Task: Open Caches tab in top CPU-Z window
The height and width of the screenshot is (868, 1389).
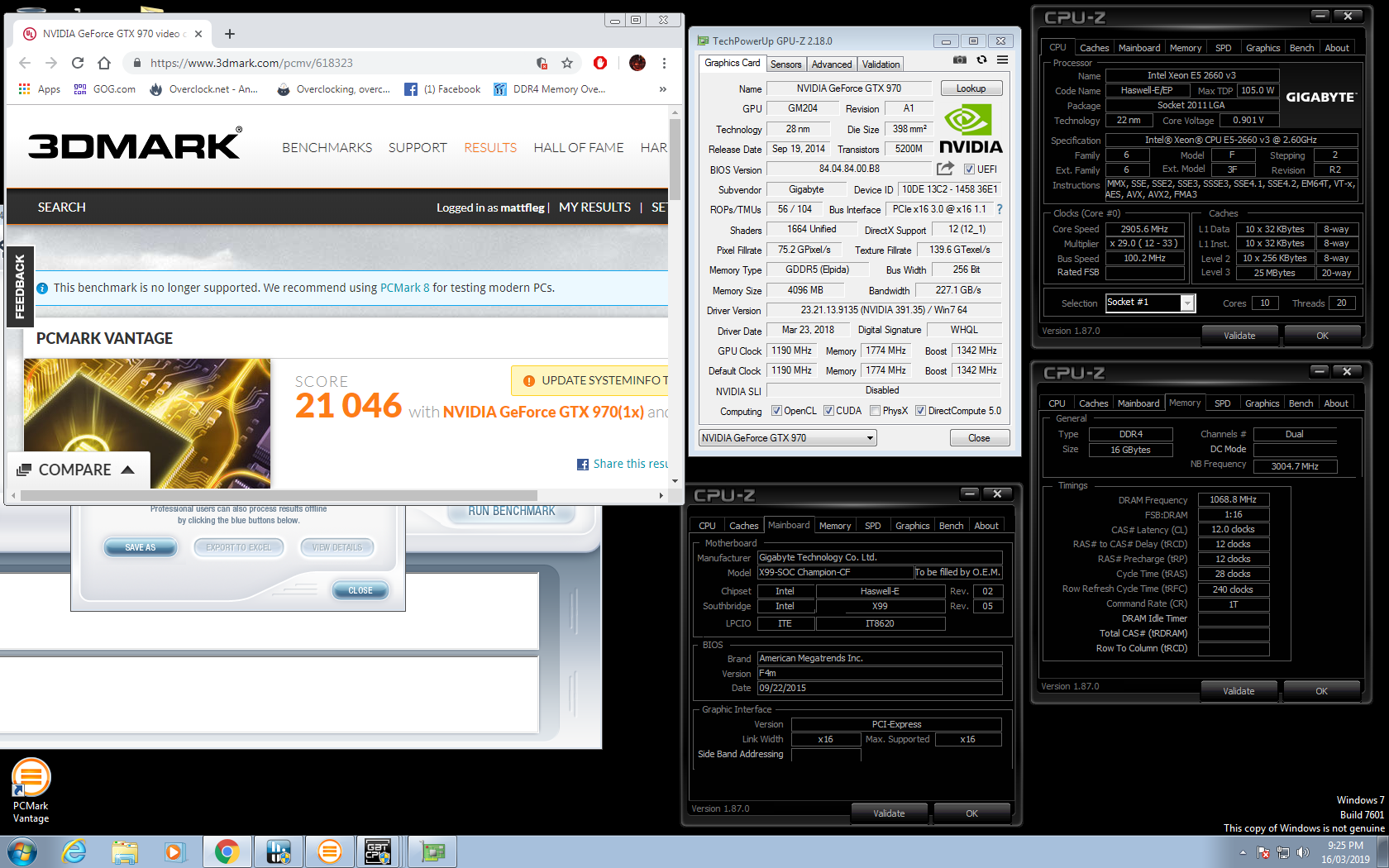Action: pyautogui.click(x=1094, y=48)
